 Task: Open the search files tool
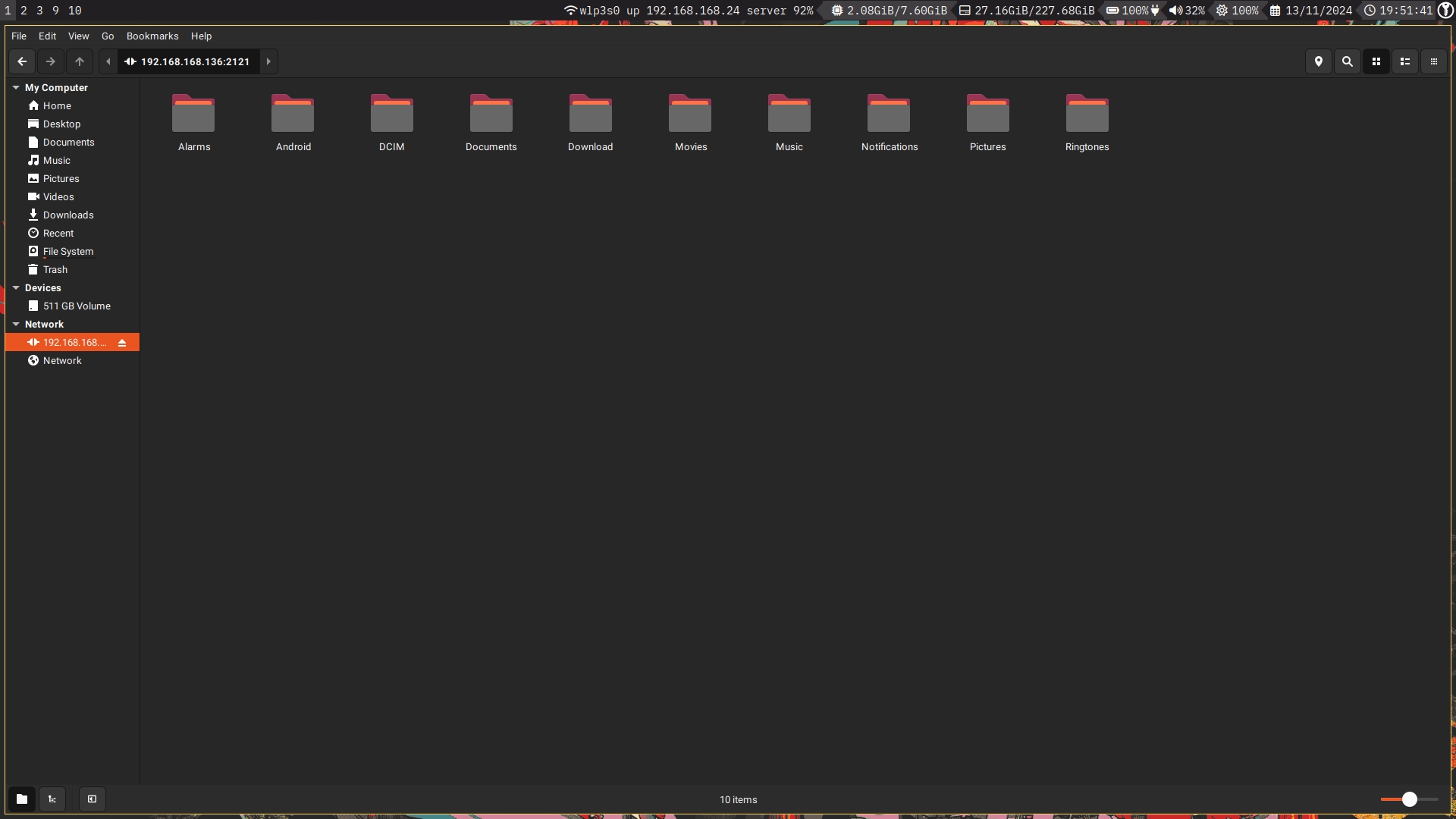point(1348,61)
